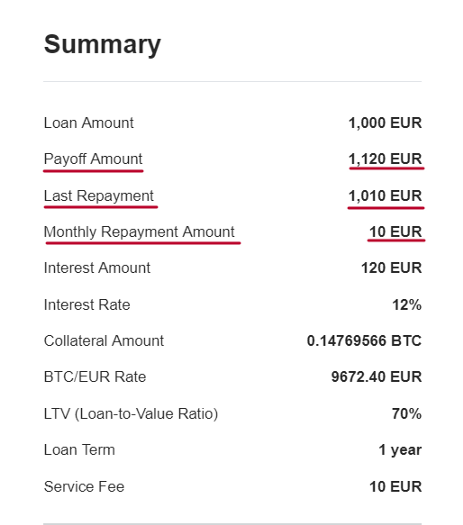Select the Monthly Repayment Amount label
Screen dimensions: 463x525
pos(139,232)
